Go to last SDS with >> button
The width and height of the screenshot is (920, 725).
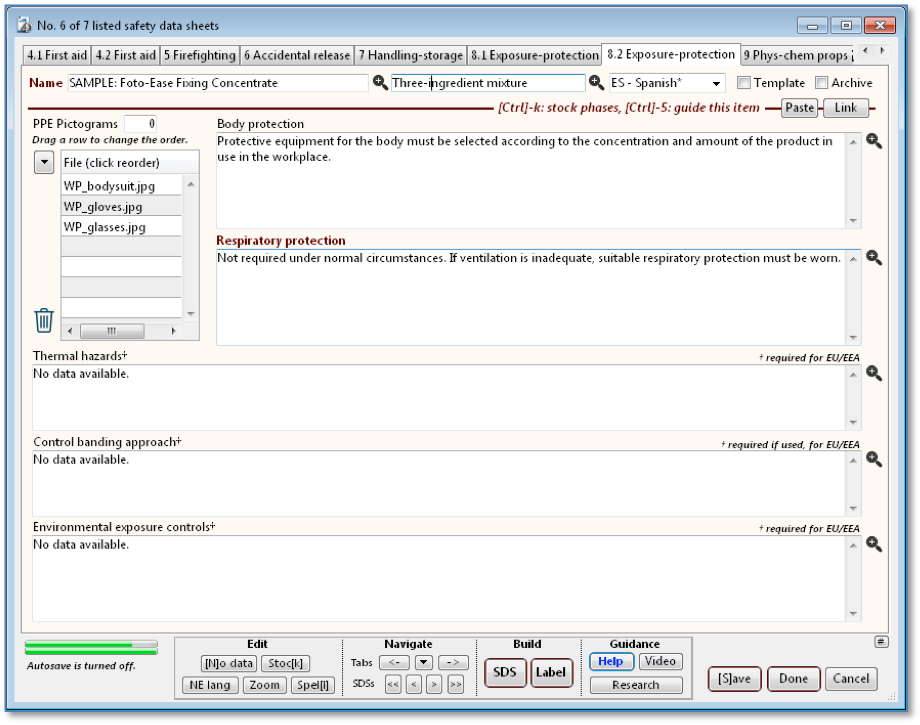[455, 684]
